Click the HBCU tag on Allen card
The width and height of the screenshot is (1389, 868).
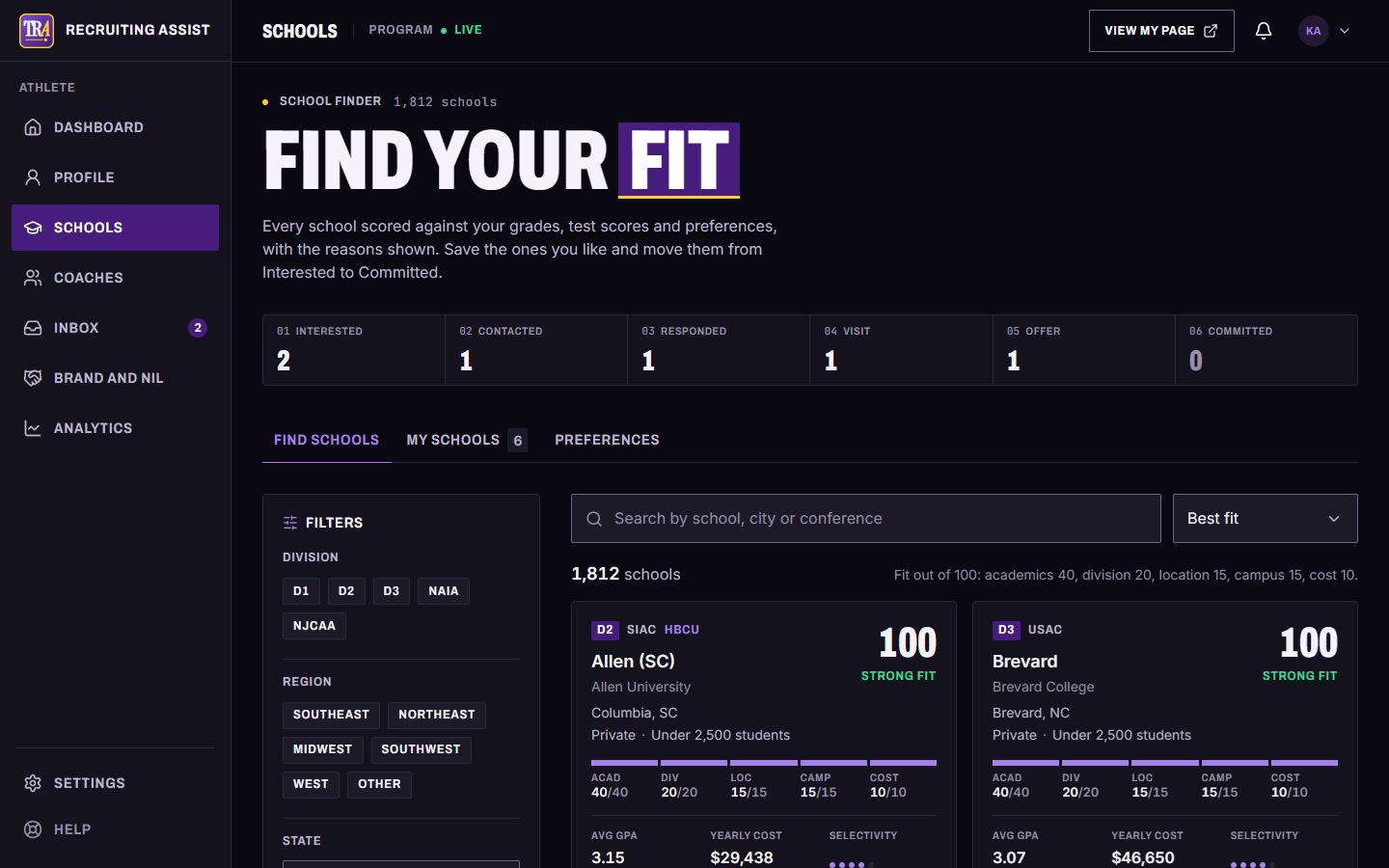pos(682,630)
